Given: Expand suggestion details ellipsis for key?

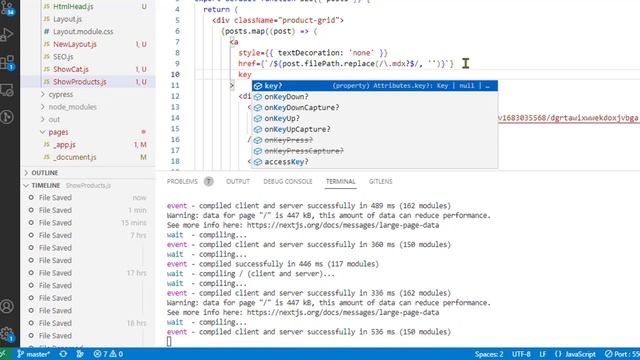Looking at the screenshot, I should (487, 86).
